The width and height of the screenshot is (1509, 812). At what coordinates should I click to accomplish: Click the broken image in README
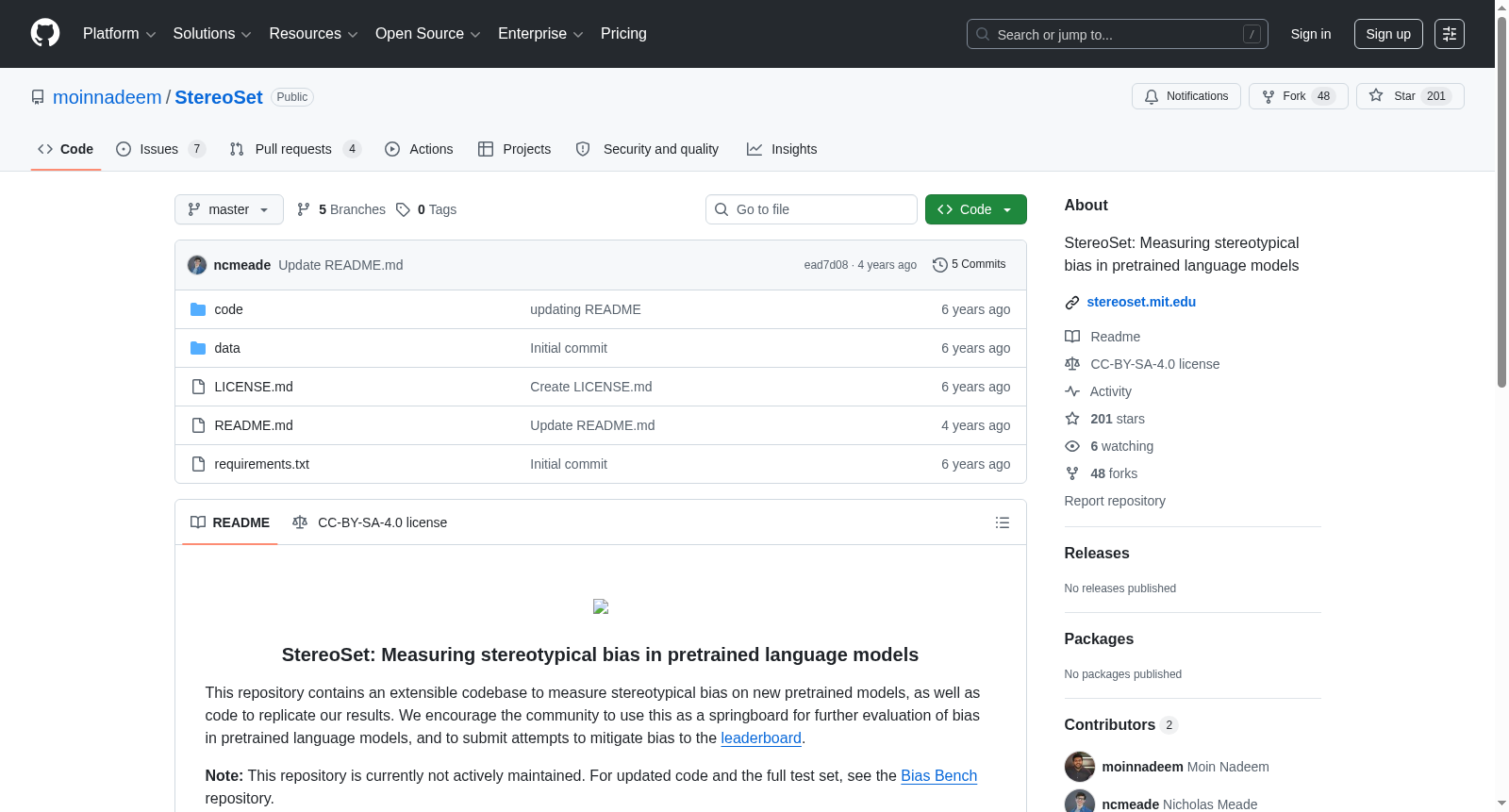[x=601, y=606]
